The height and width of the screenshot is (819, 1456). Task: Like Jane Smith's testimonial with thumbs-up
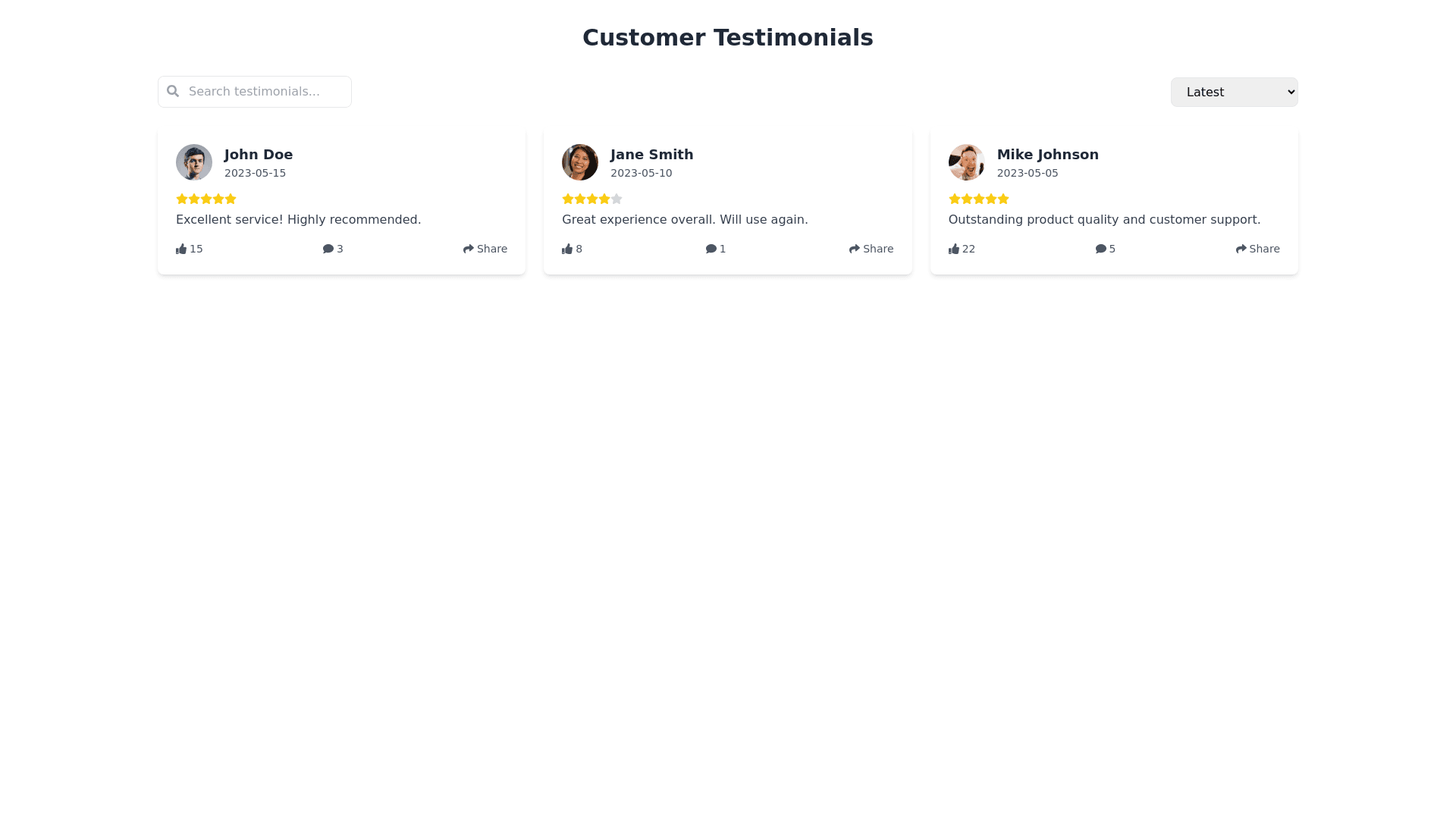(x=572, y=249)
